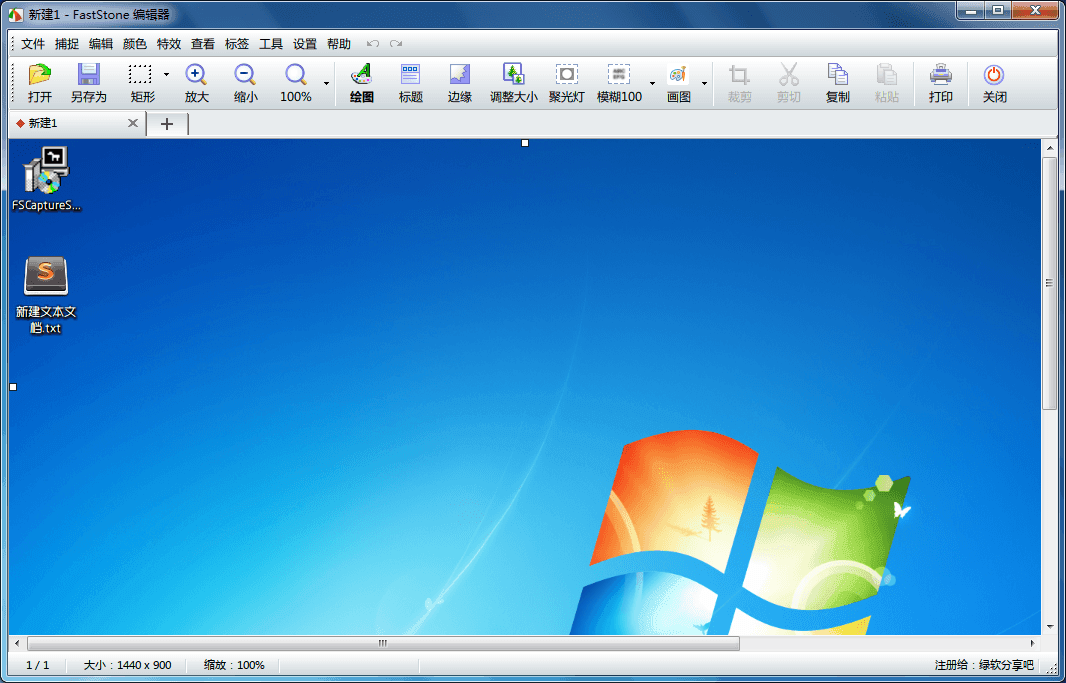Minimize the FastStone editor window
1066x683 pixels.
(x=972, y=10)
